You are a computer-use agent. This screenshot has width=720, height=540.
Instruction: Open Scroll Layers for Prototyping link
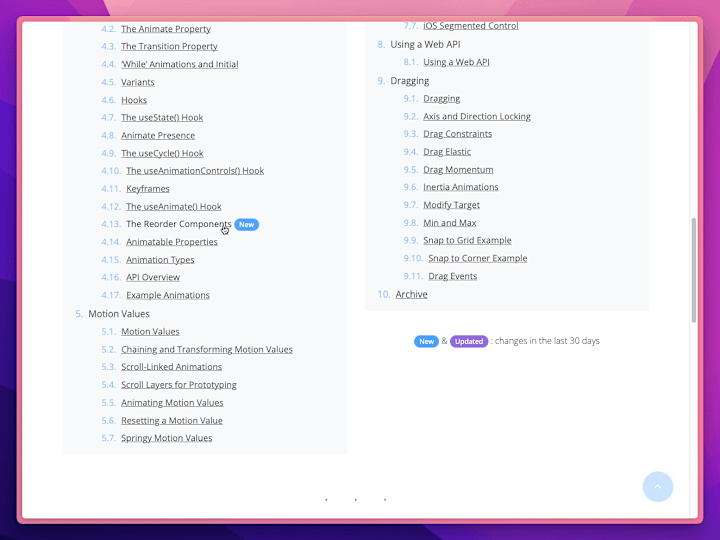point(179,385)
